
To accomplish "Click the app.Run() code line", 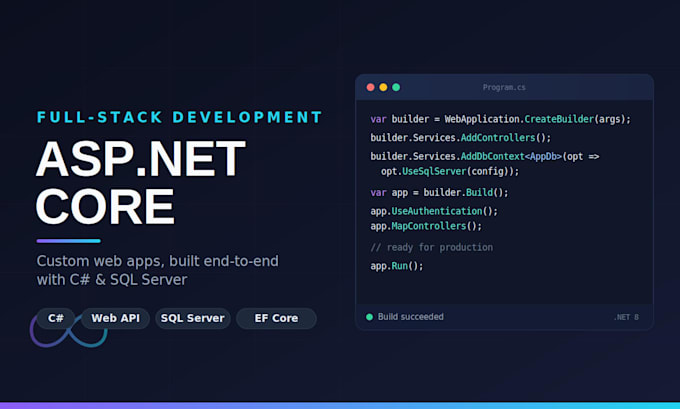I will coord(397,266).
